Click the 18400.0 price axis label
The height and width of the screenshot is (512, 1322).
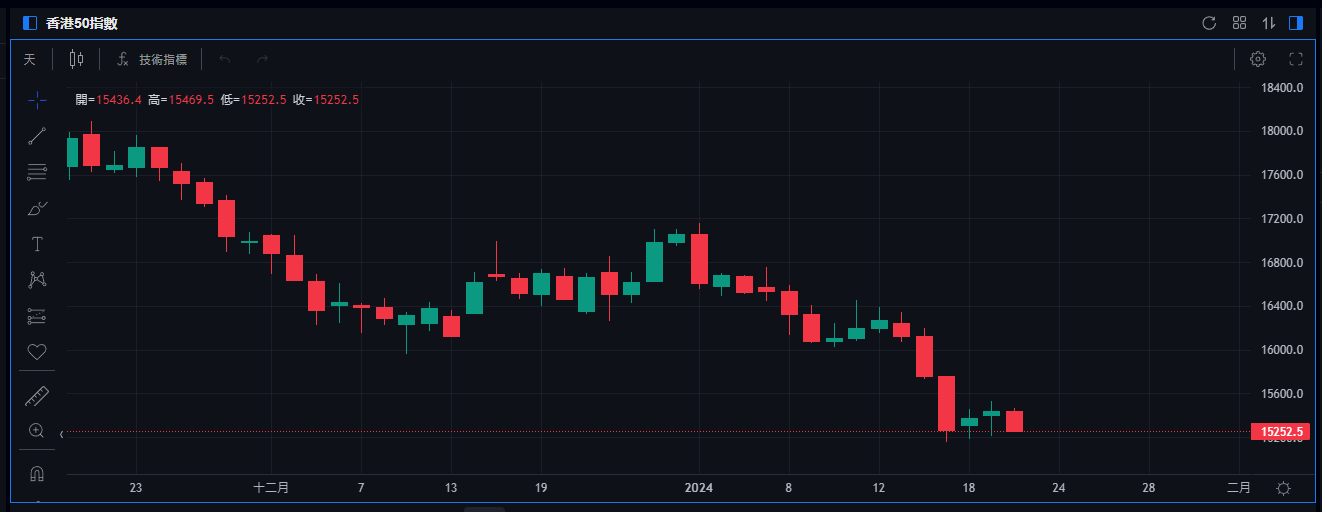tap(1281, 88)
